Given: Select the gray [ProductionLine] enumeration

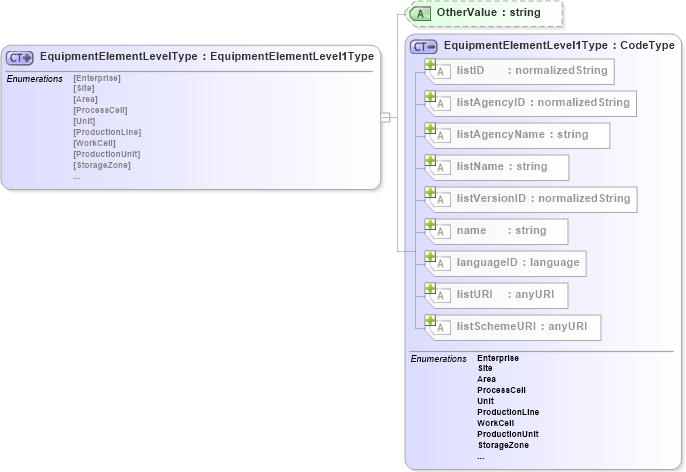Looking at the screenshot, I should point(107,132).
